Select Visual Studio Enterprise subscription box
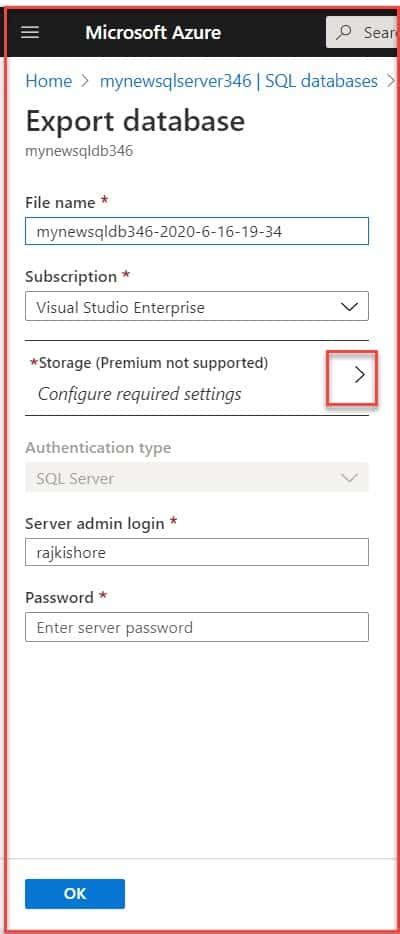The image size is (400, 934). (197, 307)
